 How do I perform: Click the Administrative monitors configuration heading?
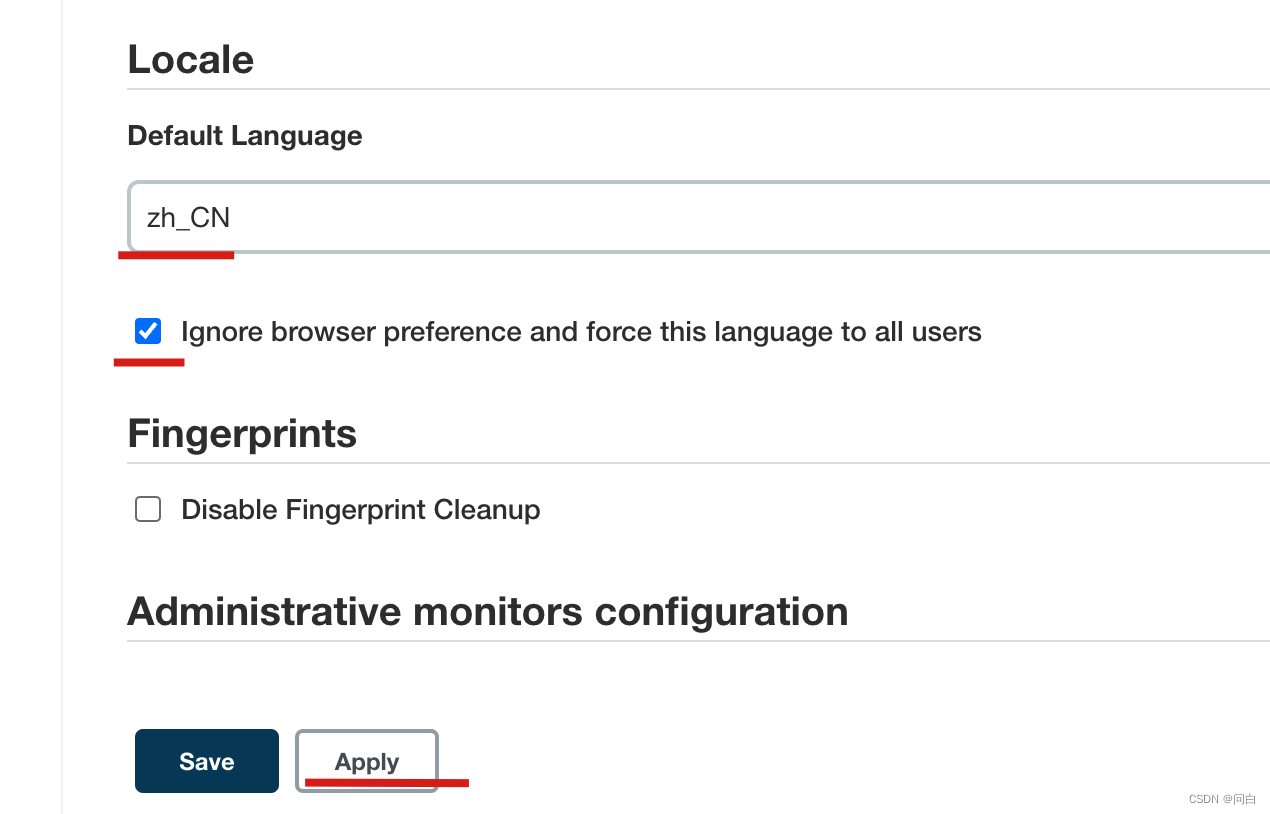[x=488, y=611]
